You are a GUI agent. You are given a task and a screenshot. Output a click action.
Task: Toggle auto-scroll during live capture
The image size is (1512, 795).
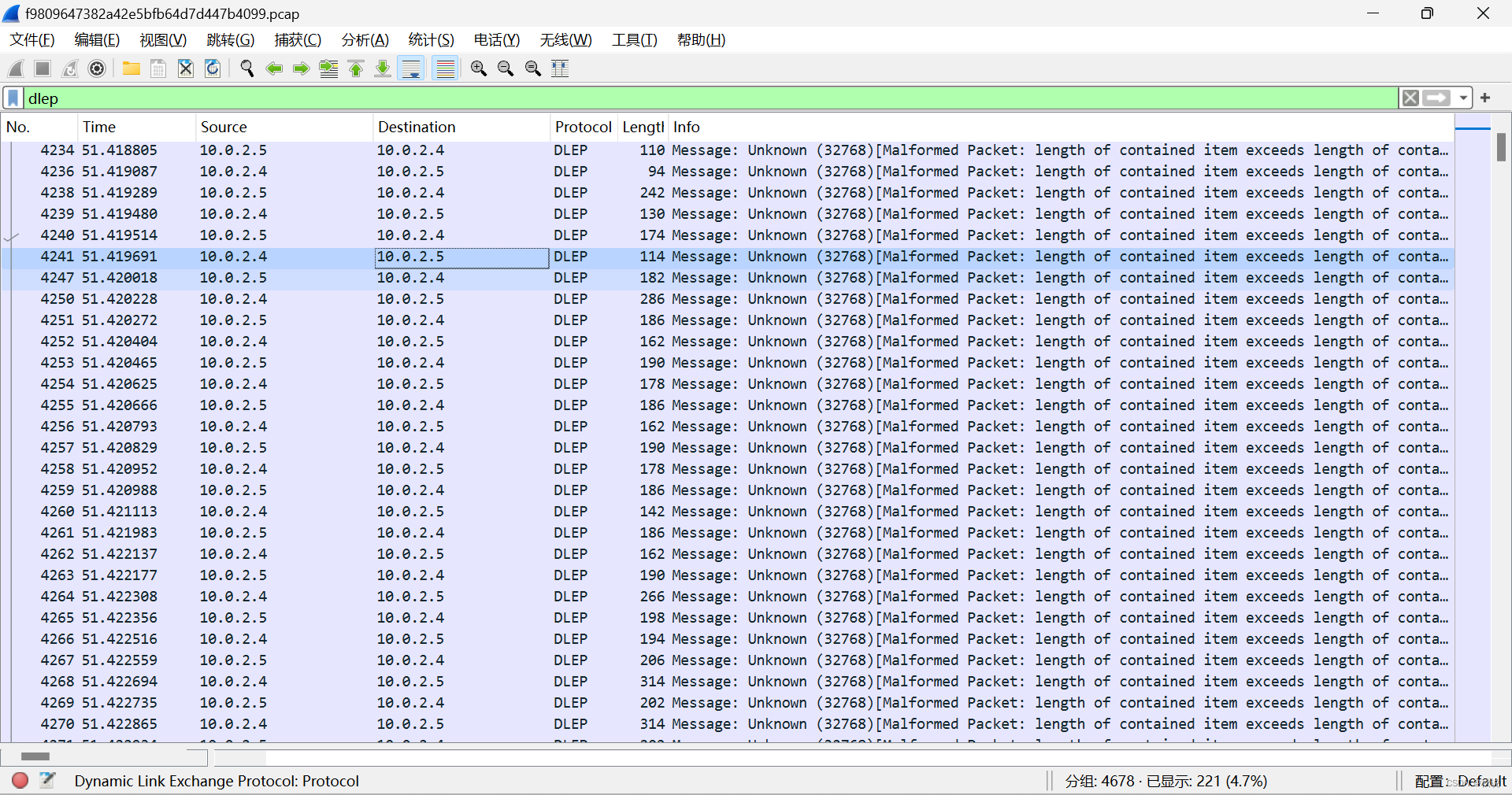tap(411, 68)
